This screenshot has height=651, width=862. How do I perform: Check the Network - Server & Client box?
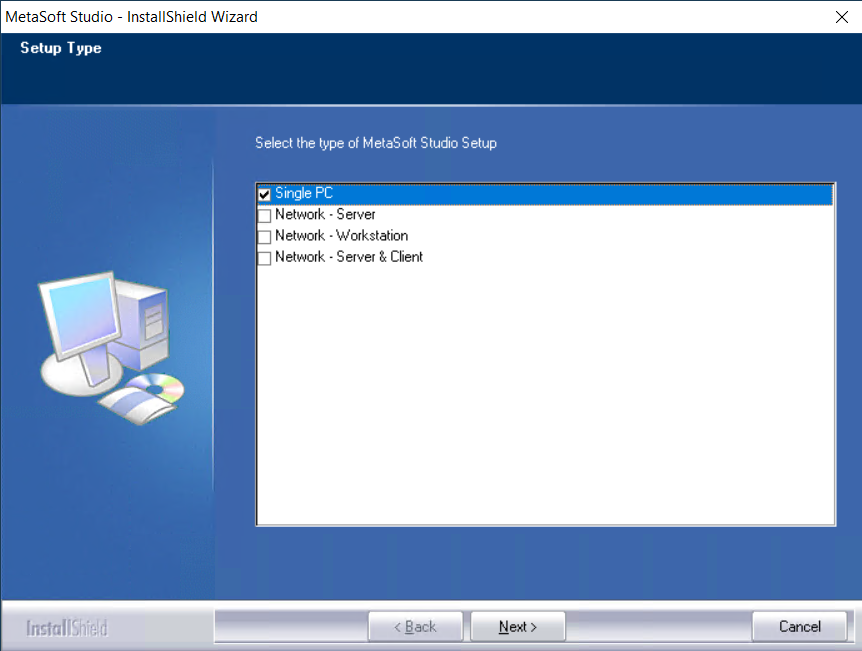pos(264,258)
